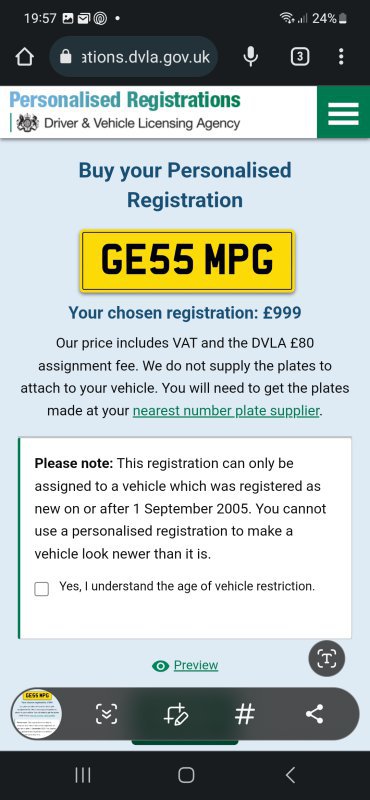Tap the browser home icon

click(x=24, y=57)
